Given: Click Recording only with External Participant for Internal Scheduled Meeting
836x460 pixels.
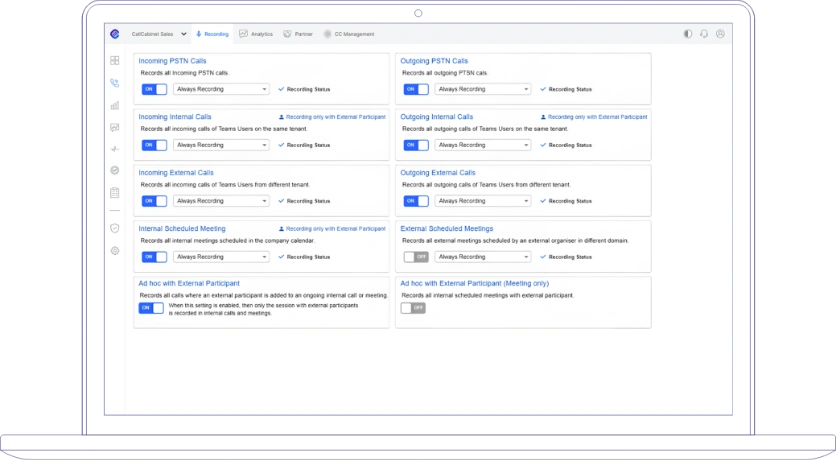Looking at the screenshot, I should tap(331, 229).
